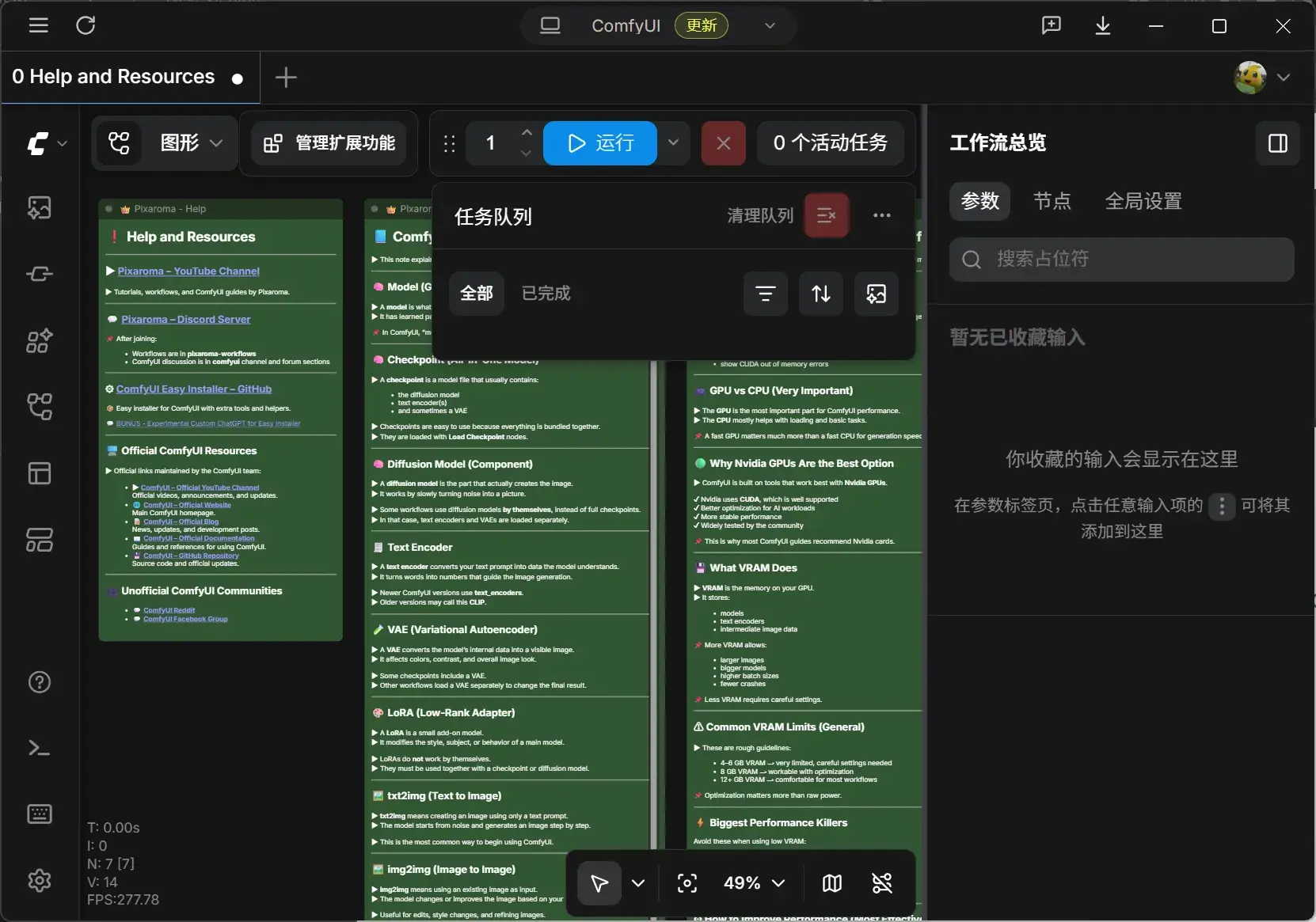Open the three-dot menu in 任务队列
The height and width of the screenshot is (922, 1316).
(x=882, y=215)
